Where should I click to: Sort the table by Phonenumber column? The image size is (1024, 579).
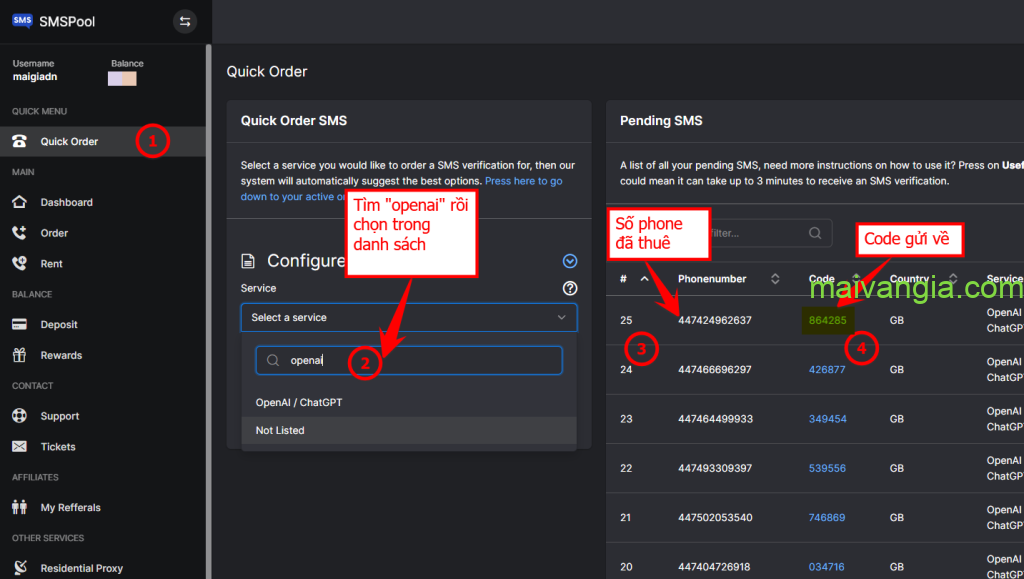774,279
